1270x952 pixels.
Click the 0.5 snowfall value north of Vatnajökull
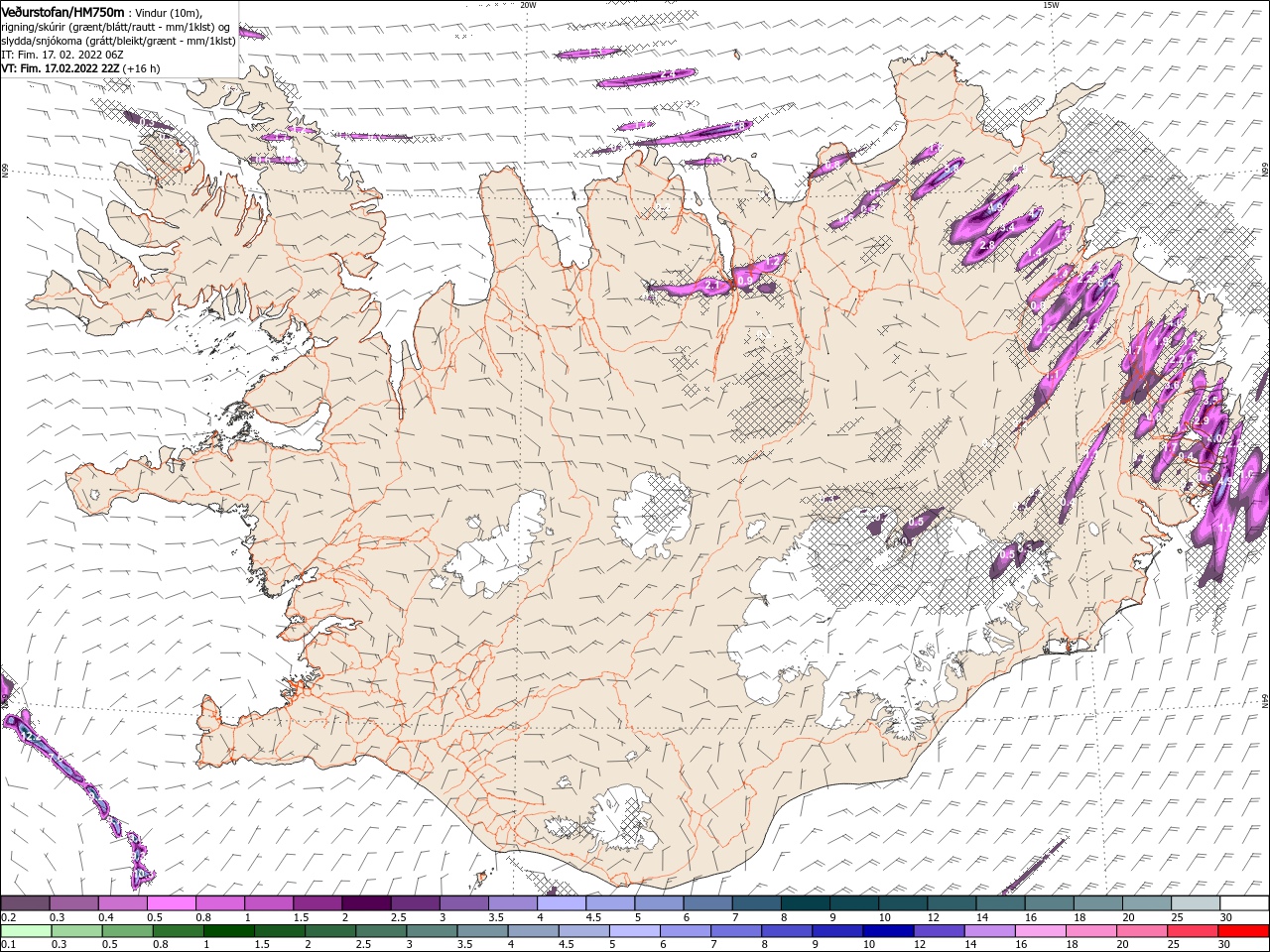coord(917,522)
